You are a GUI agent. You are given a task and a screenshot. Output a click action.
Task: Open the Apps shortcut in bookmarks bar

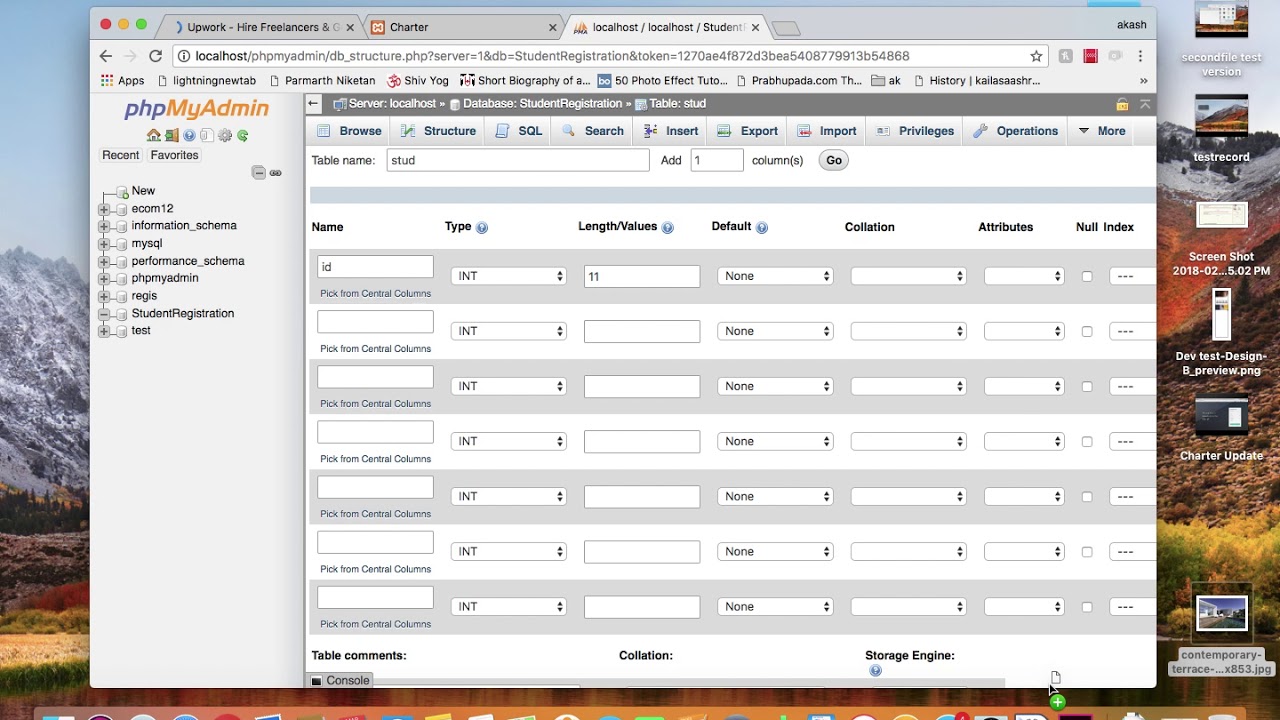coord(123,81)
